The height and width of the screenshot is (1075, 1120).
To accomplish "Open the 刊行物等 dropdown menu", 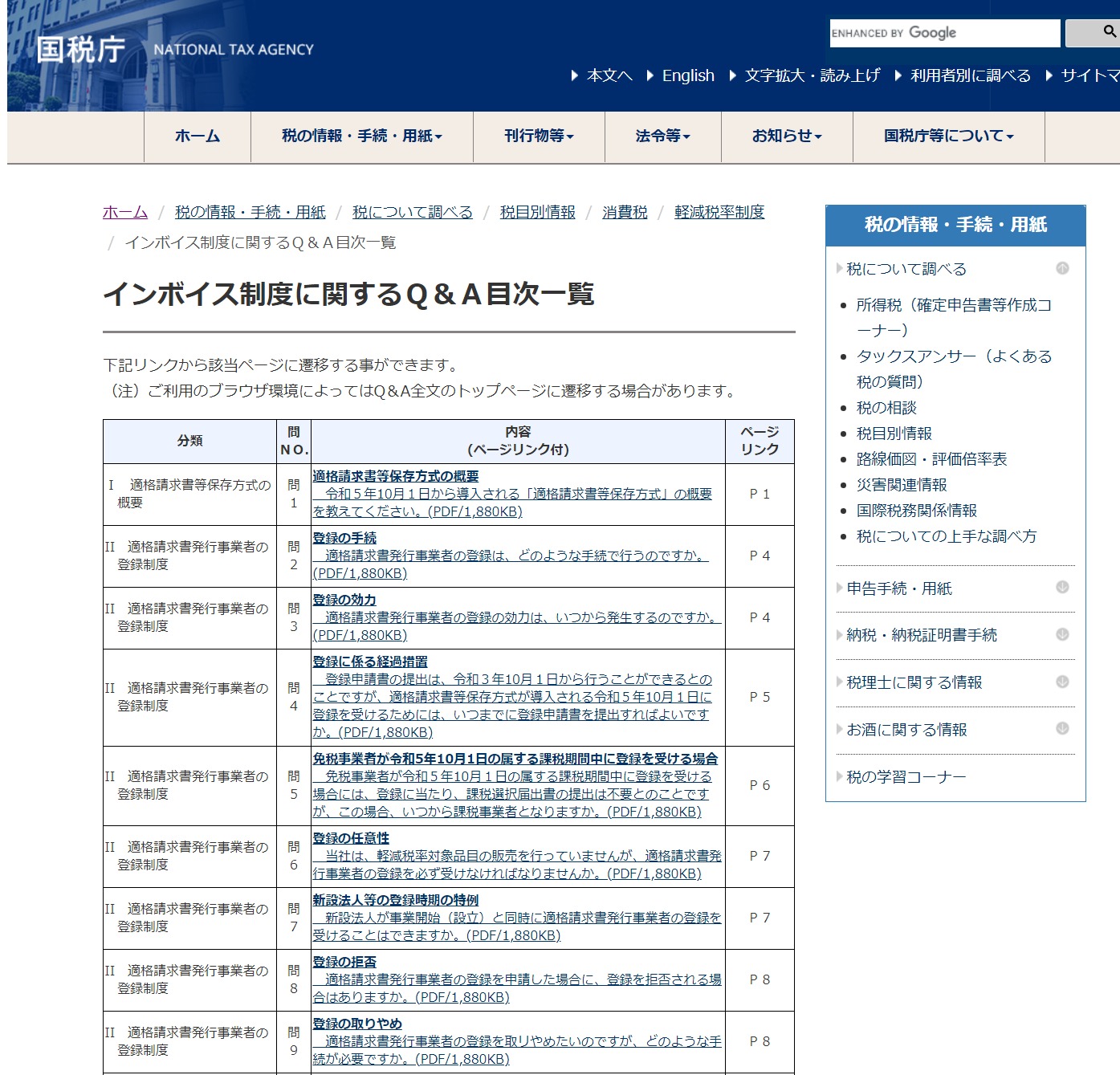I will (539, 136).
